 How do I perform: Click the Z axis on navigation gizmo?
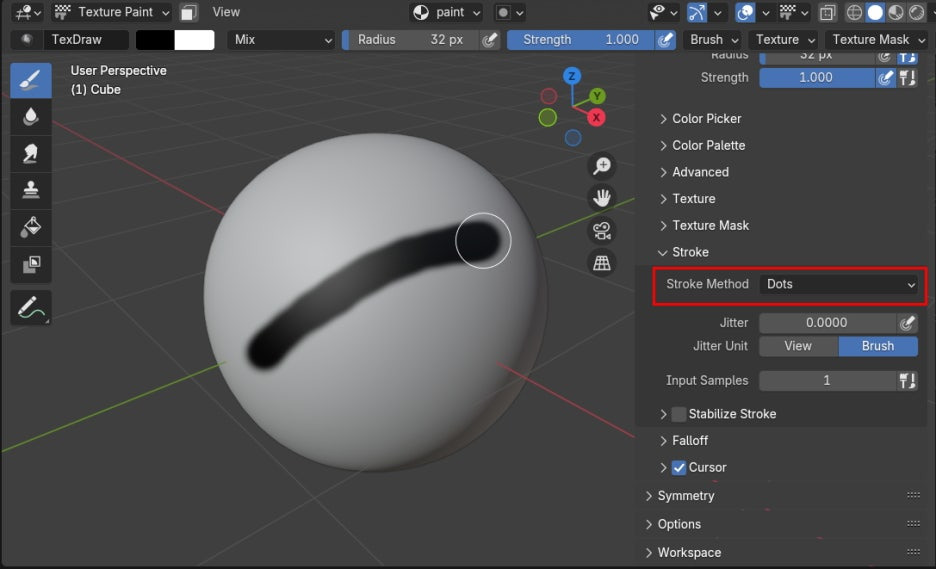pos(572,76)
